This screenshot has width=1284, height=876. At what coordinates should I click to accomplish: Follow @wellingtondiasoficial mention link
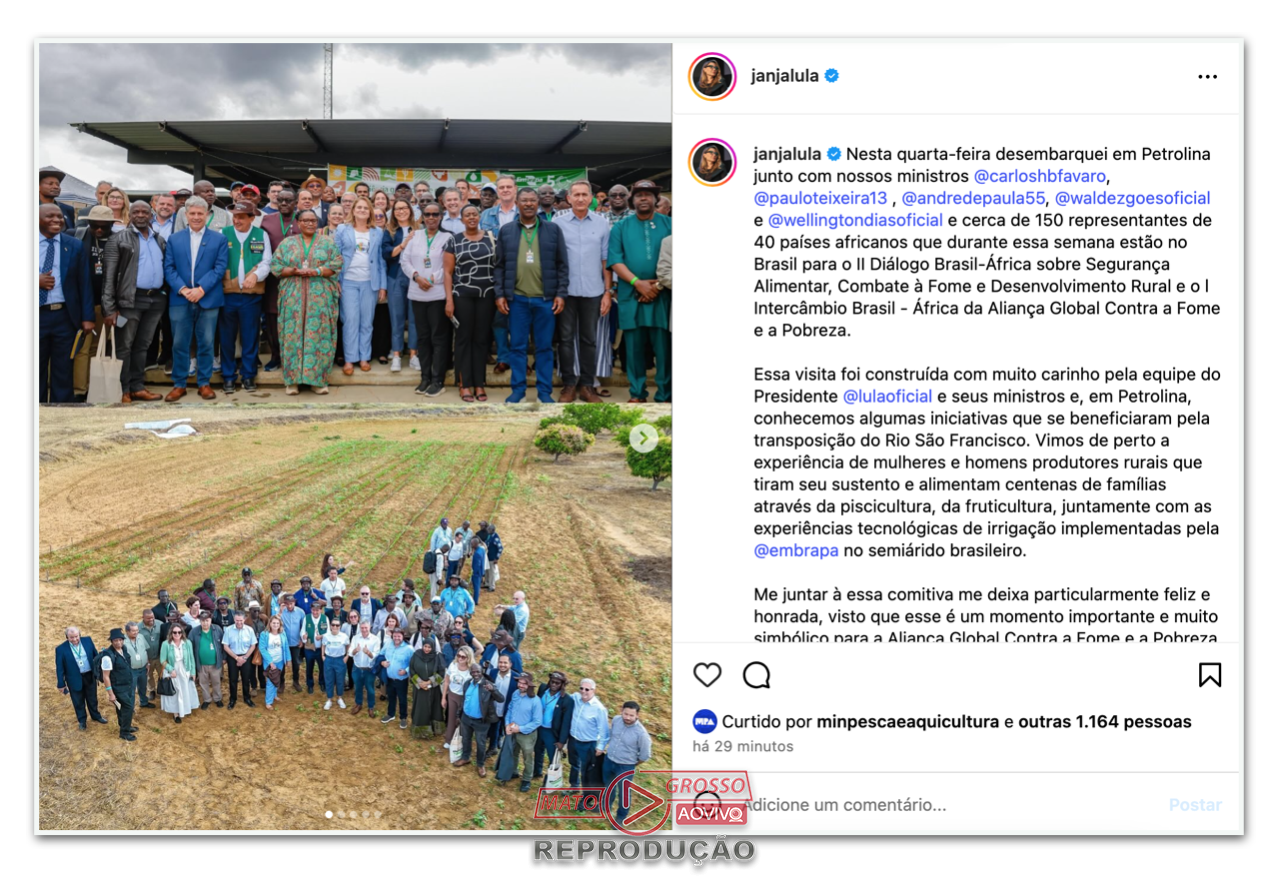pos(856,220)
